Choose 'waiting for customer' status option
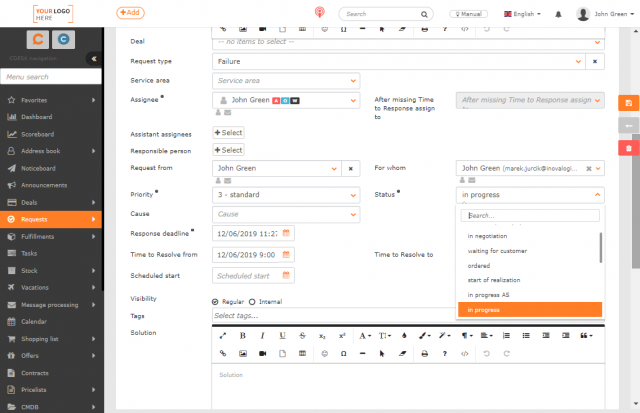 coord(530,251)
